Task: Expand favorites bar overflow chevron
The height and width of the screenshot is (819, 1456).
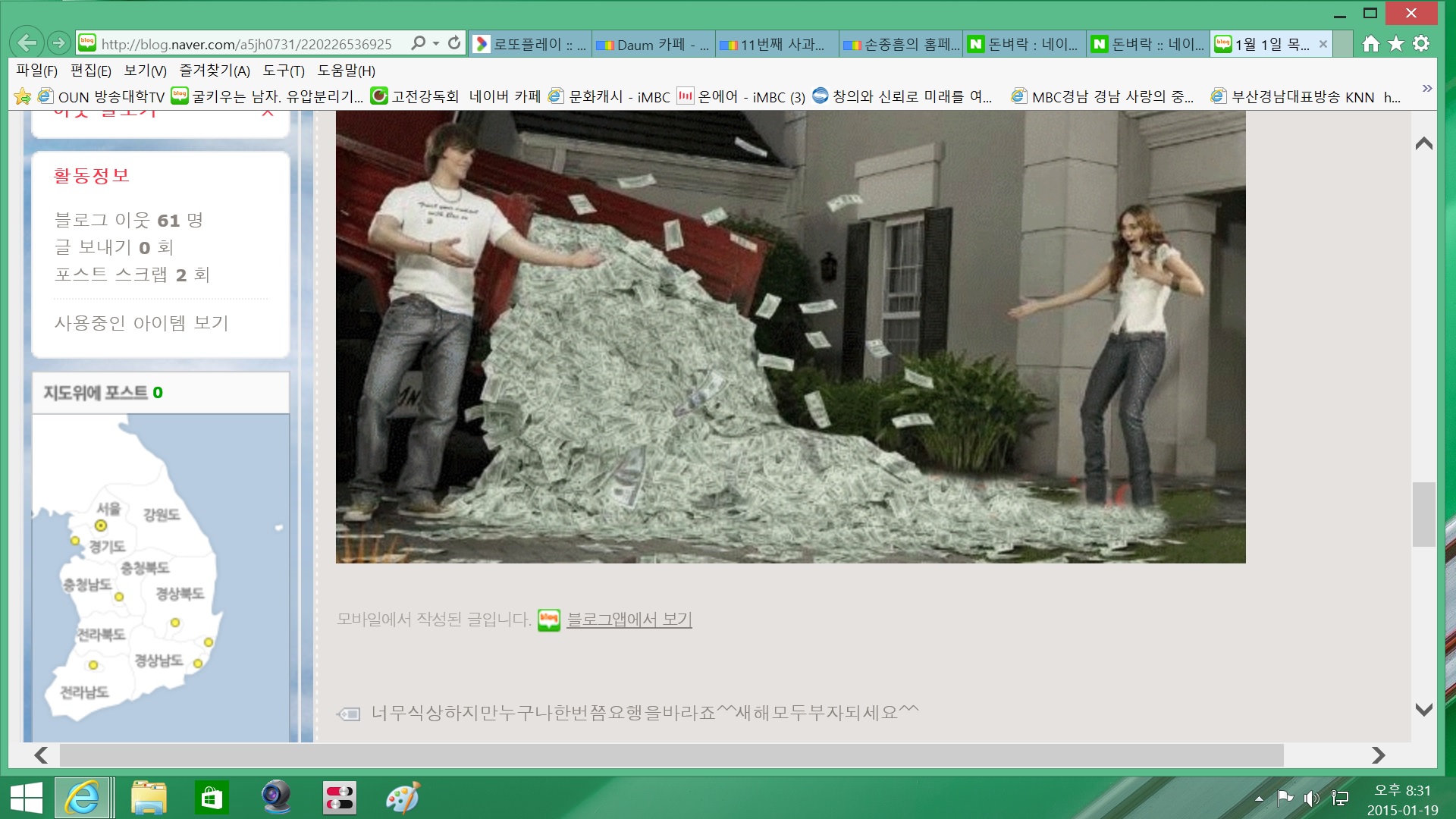Action: [1426, 89]
